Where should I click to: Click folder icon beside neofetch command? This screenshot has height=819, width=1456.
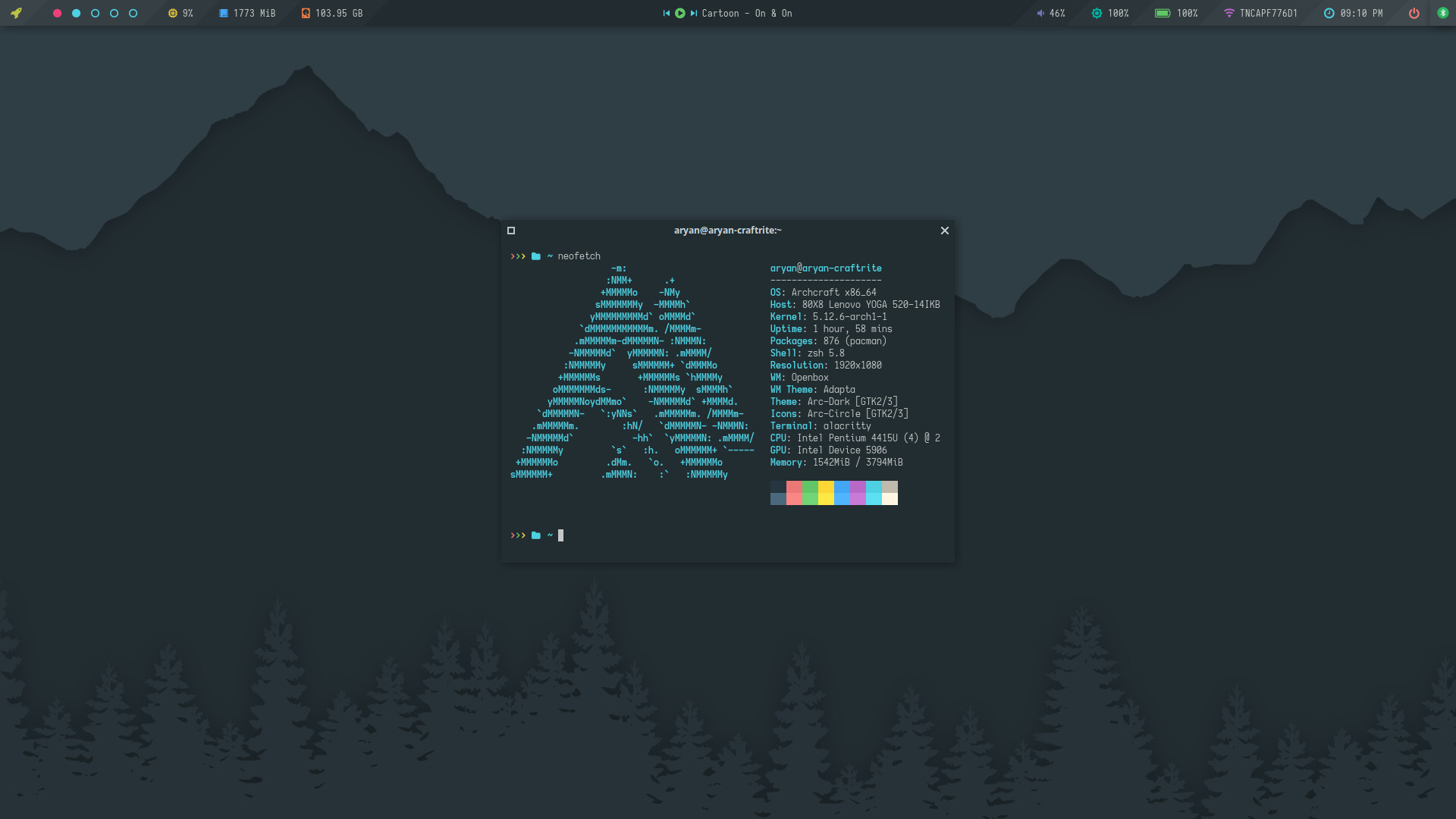point(536,256)
